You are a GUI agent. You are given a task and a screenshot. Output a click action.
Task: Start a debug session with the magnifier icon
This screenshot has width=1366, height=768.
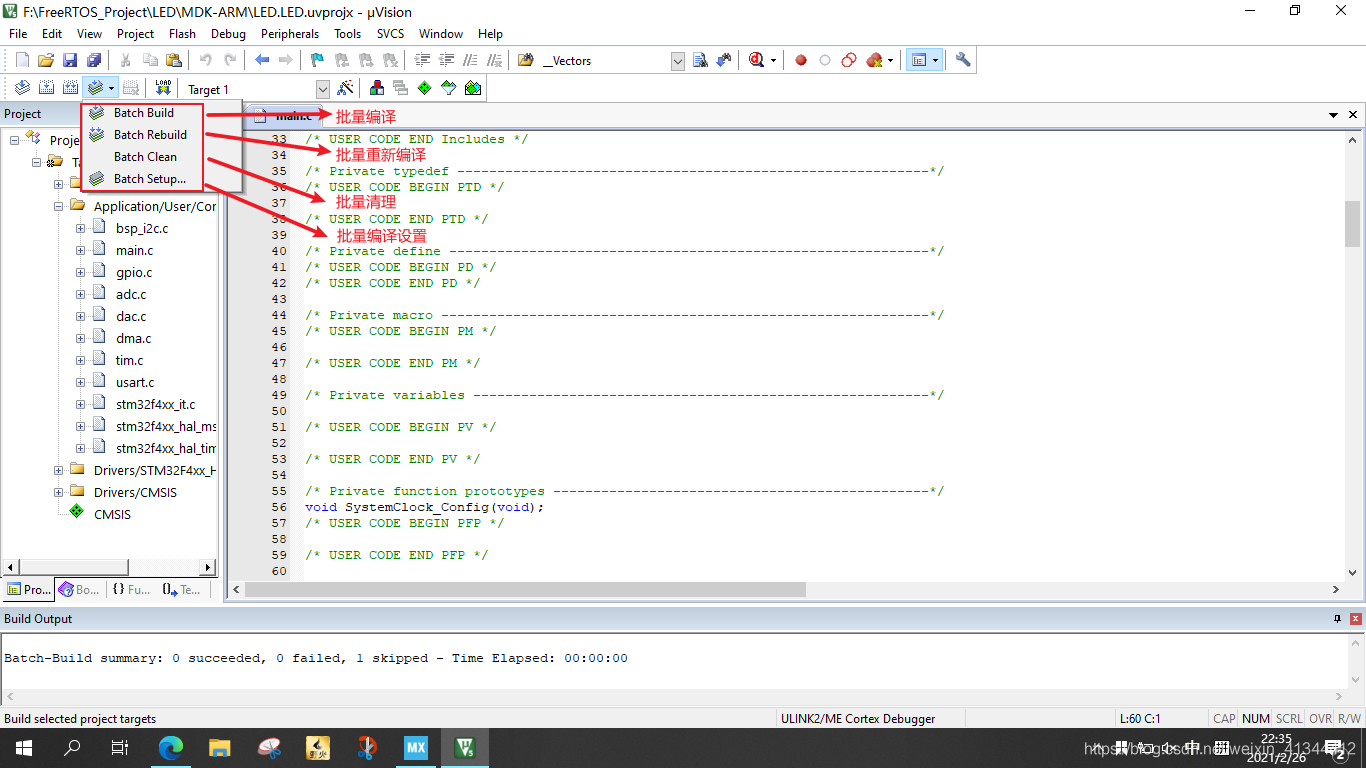point(755,59)
